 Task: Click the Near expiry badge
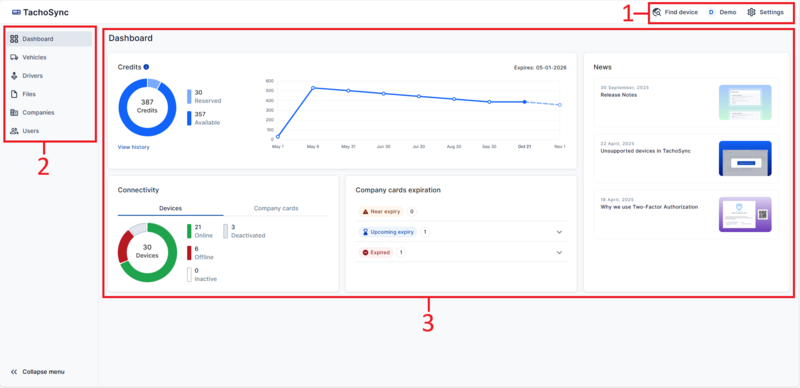[381, 211]
